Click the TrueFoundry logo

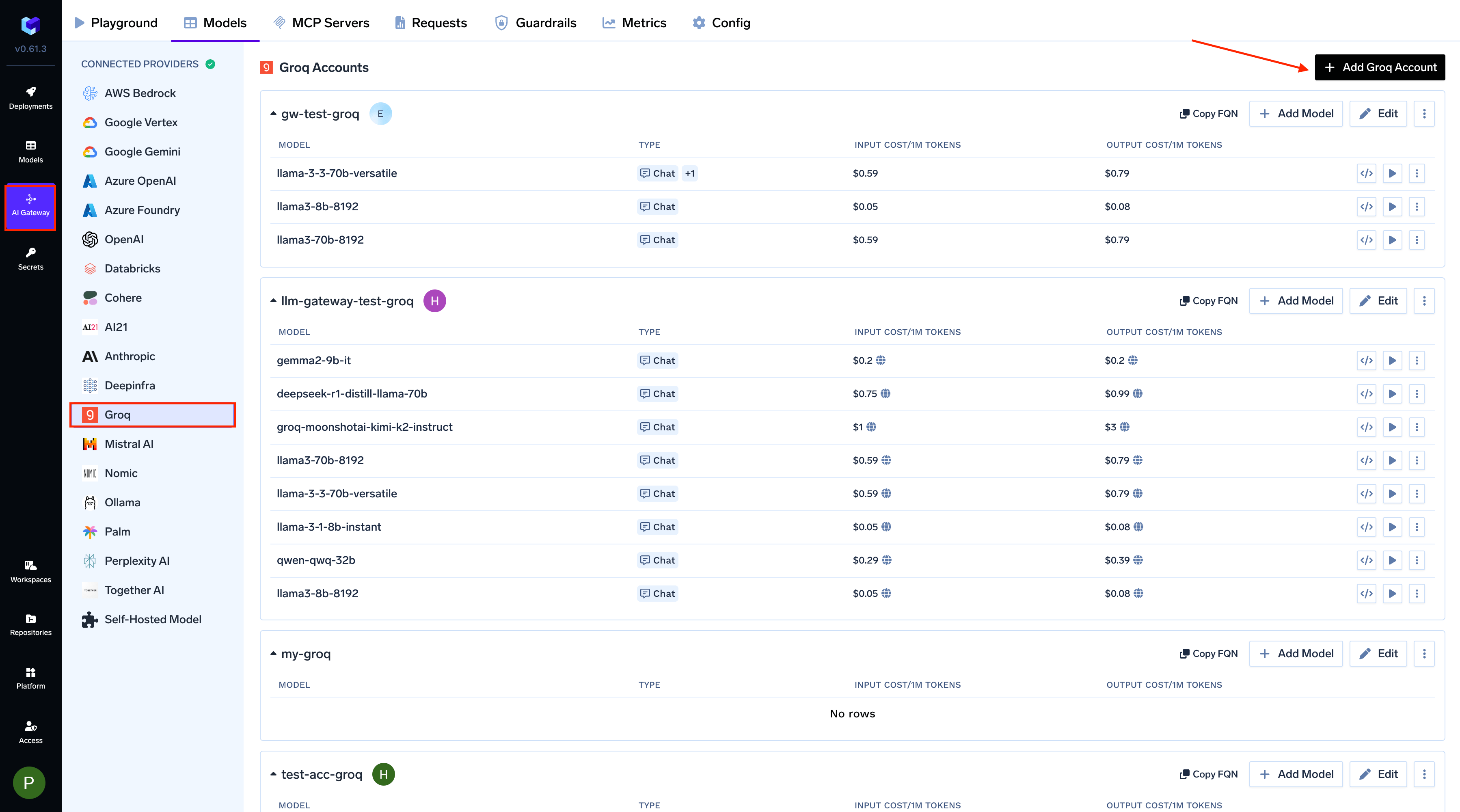point(30,25)
